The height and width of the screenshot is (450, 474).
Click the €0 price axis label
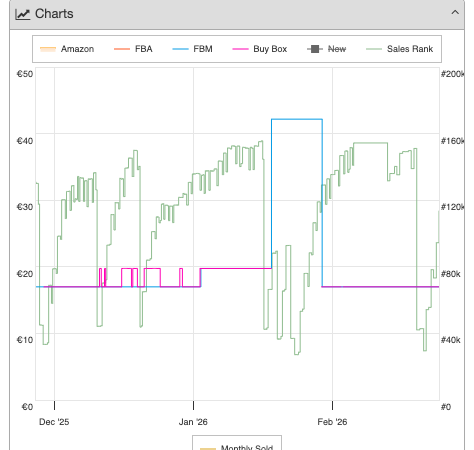click(x=27, y=407)
